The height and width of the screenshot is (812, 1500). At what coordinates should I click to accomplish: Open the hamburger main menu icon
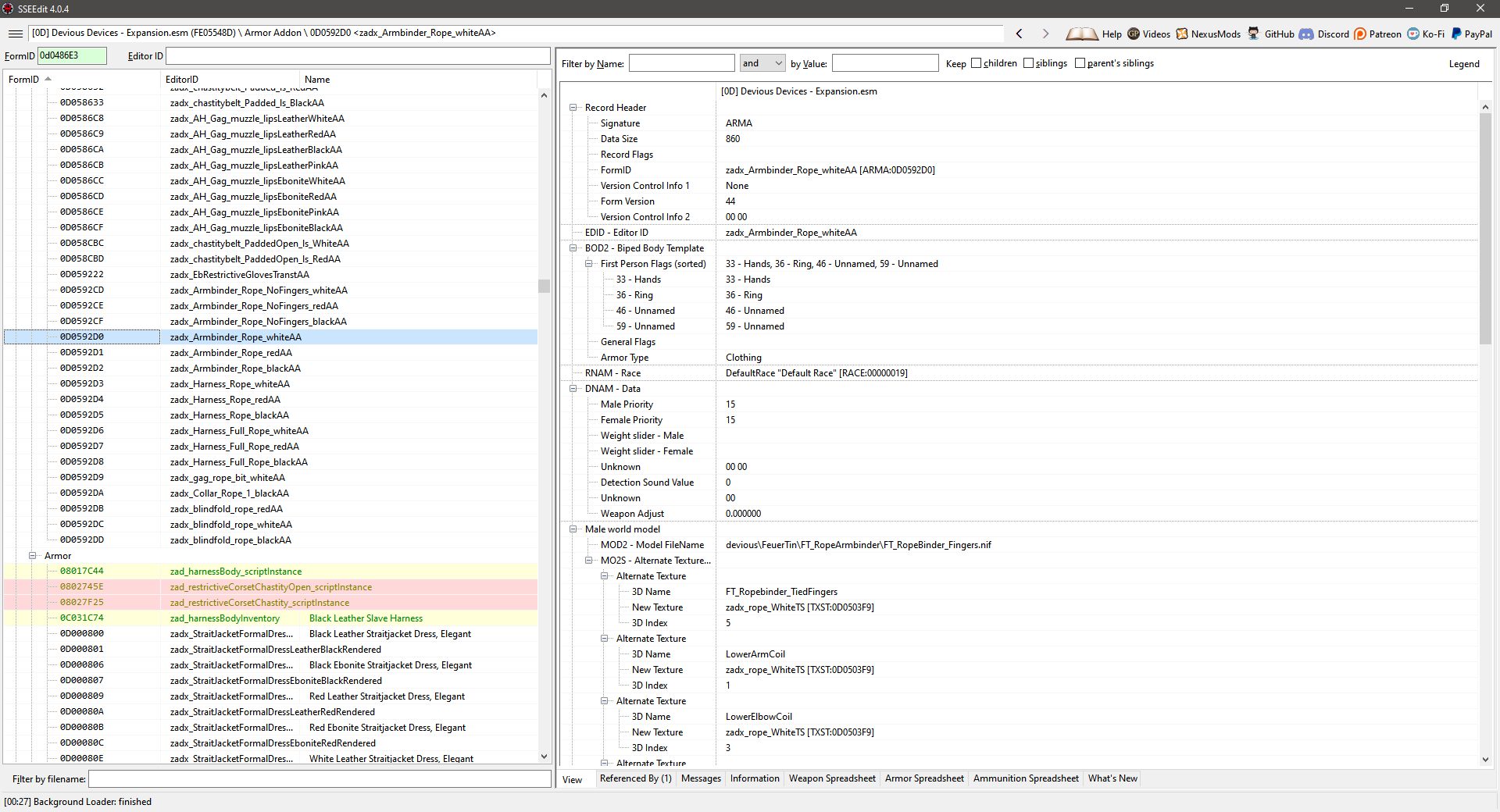click(15, 34)
